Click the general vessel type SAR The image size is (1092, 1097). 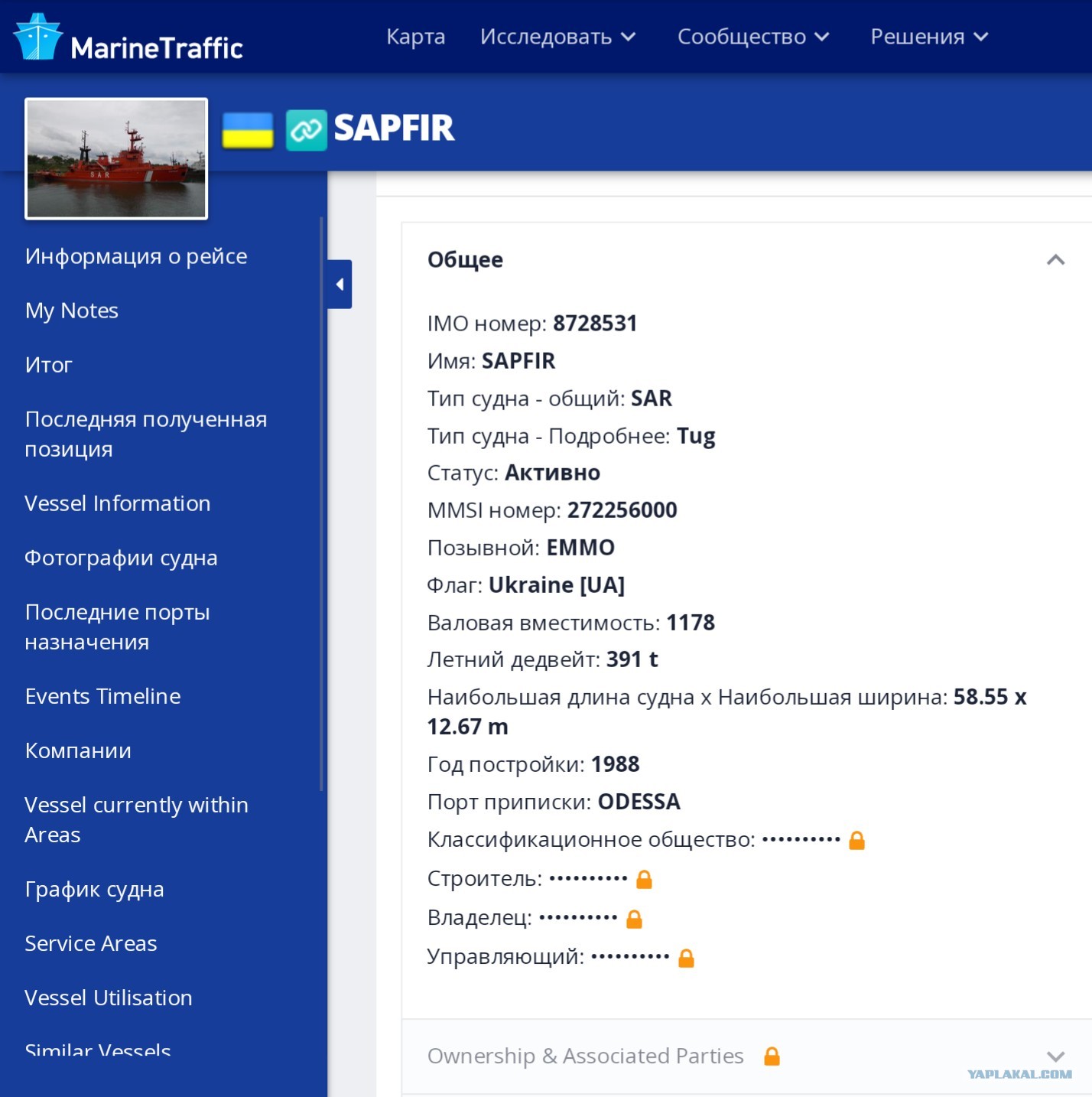[652, 399]
